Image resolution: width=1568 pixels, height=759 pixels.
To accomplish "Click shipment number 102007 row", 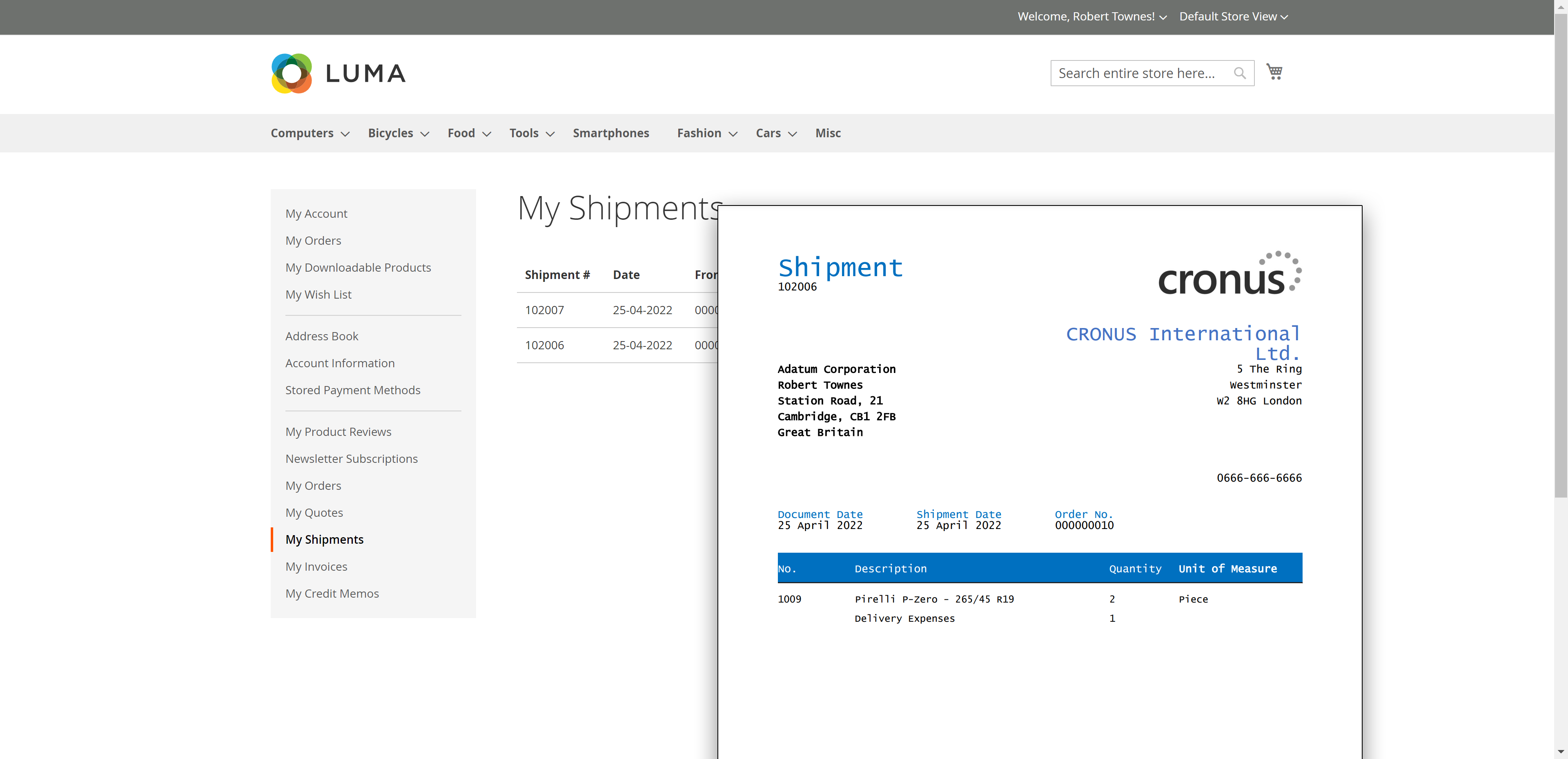I will [544, 310].
